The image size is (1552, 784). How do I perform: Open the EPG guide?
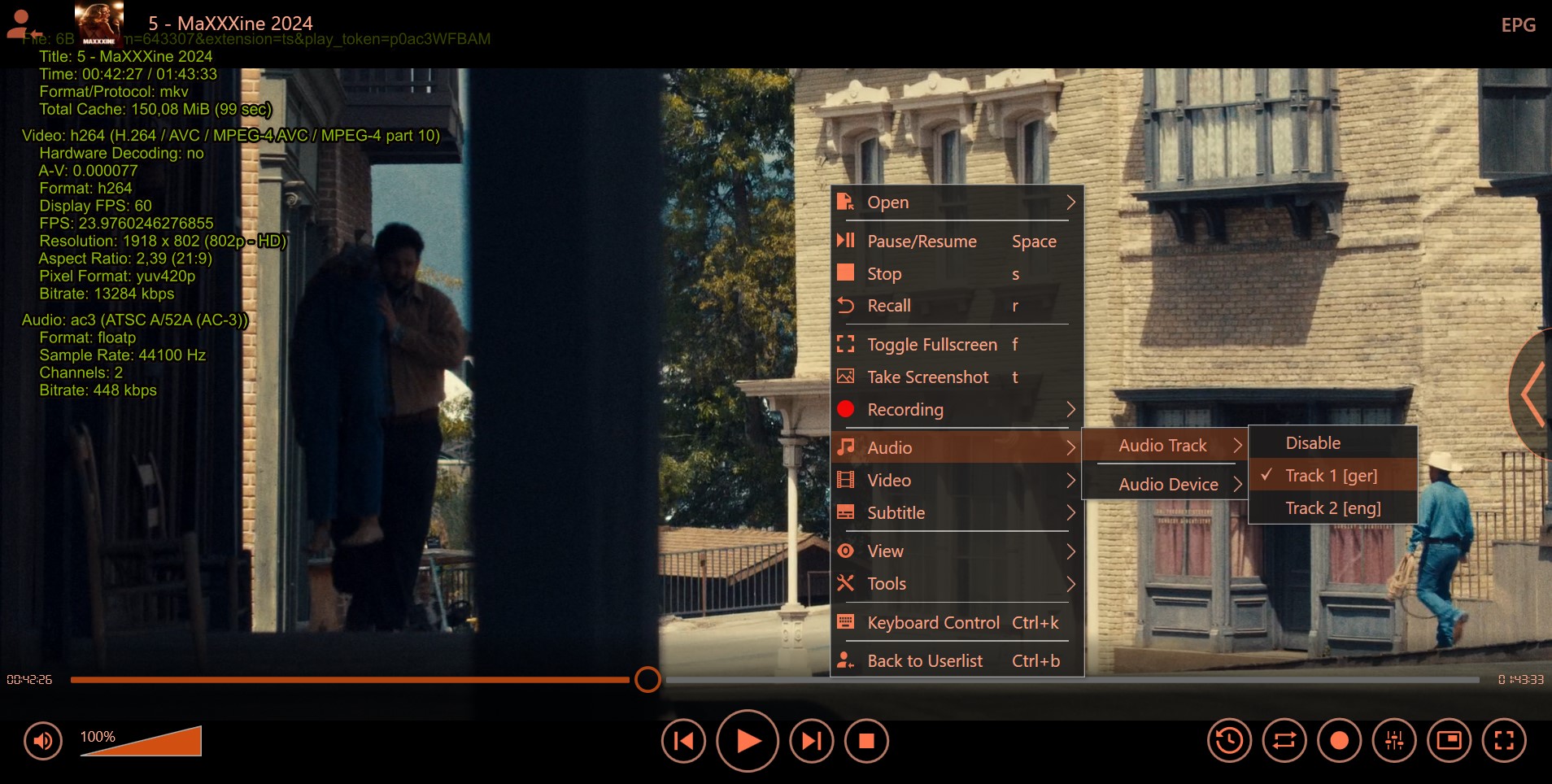tap(1518, 25)
